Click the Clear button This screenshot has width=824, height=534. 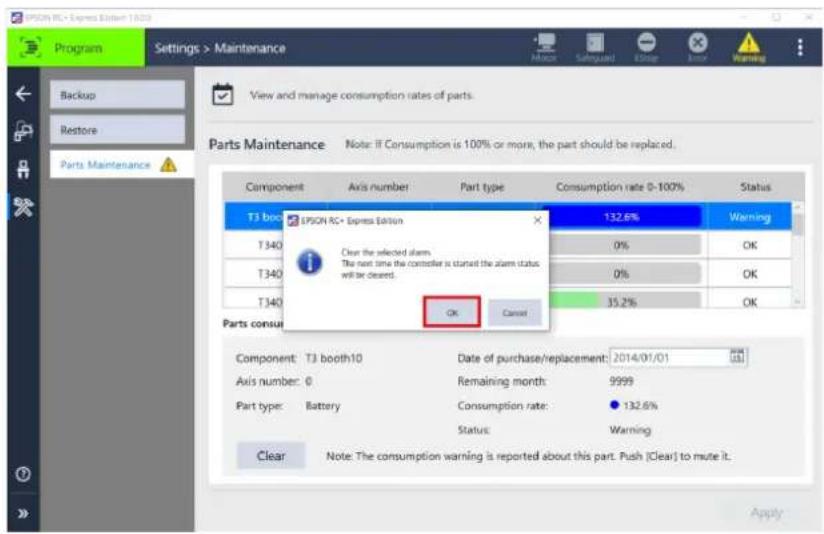pyautogui.click(x=271, y=456)
